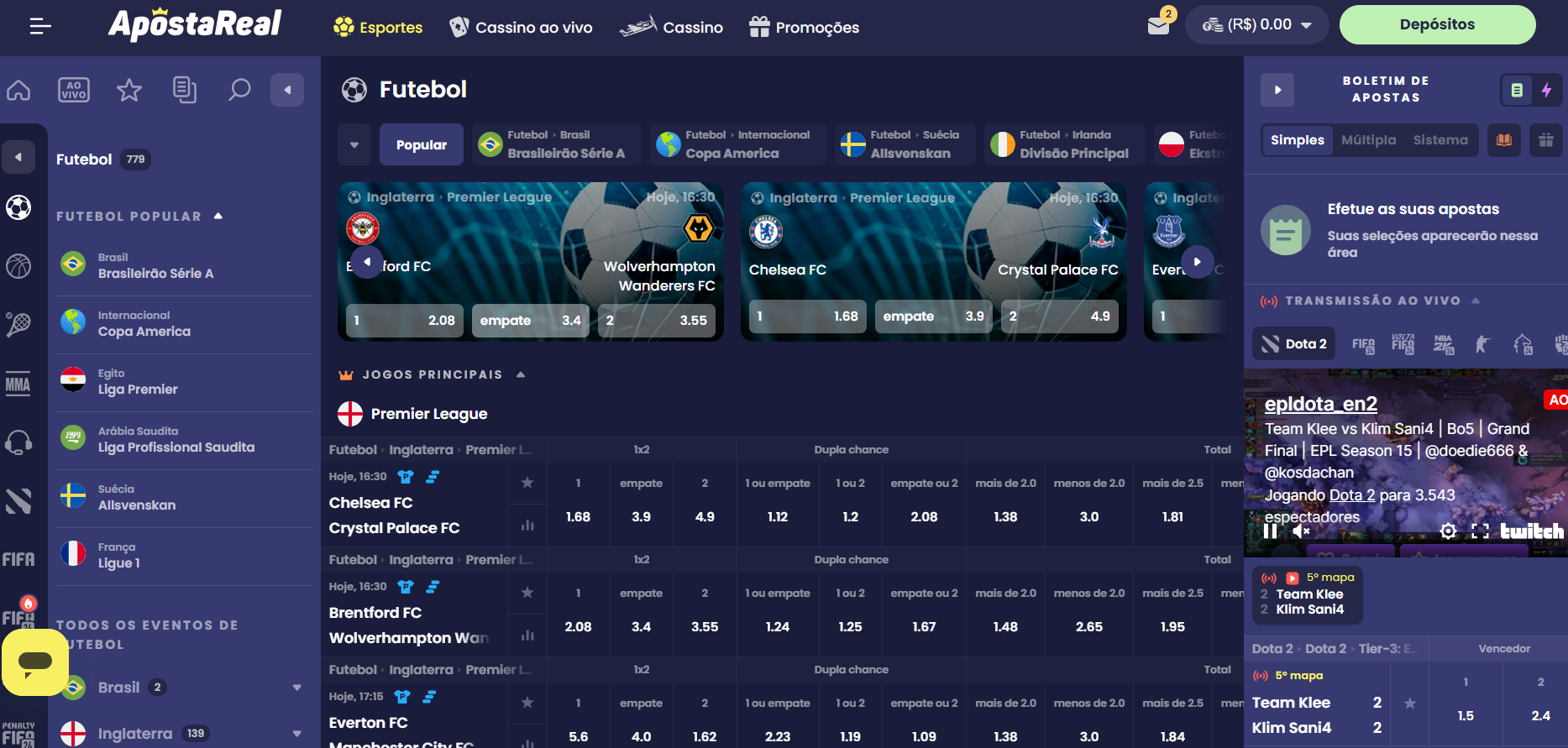1568x748 pixels.
Task: Go to next featured match card
Action: coord(1198,262)
